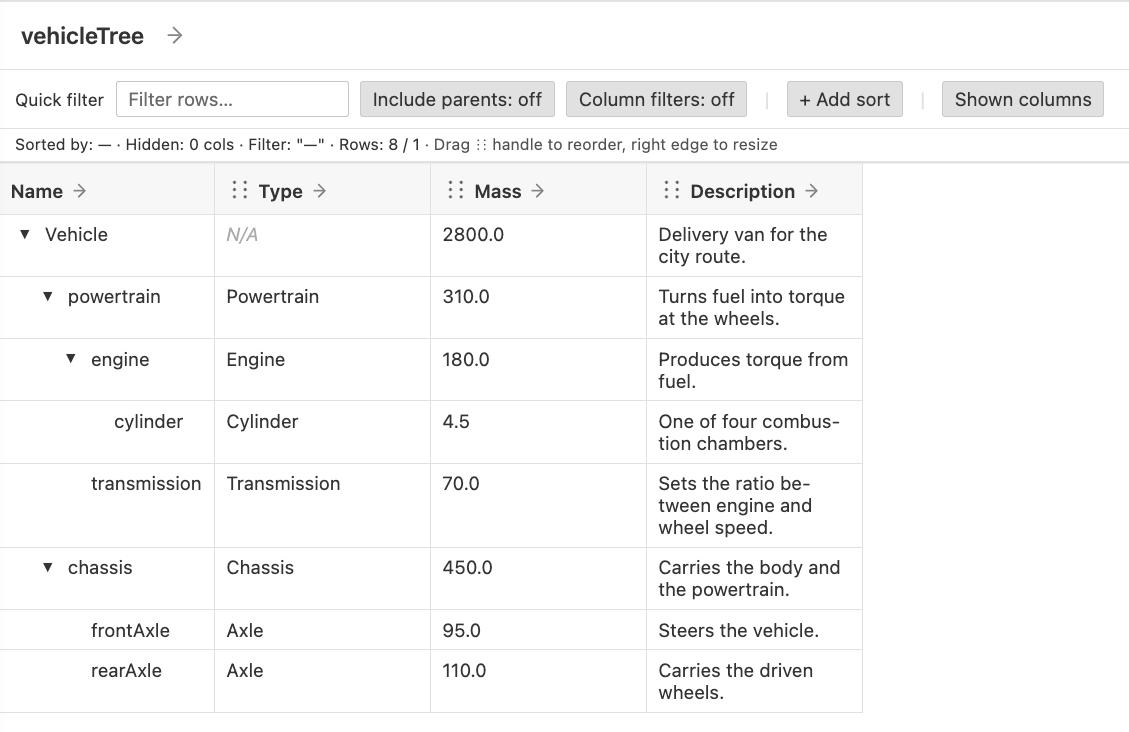Click the mass value 450.0

pos(467,568)
